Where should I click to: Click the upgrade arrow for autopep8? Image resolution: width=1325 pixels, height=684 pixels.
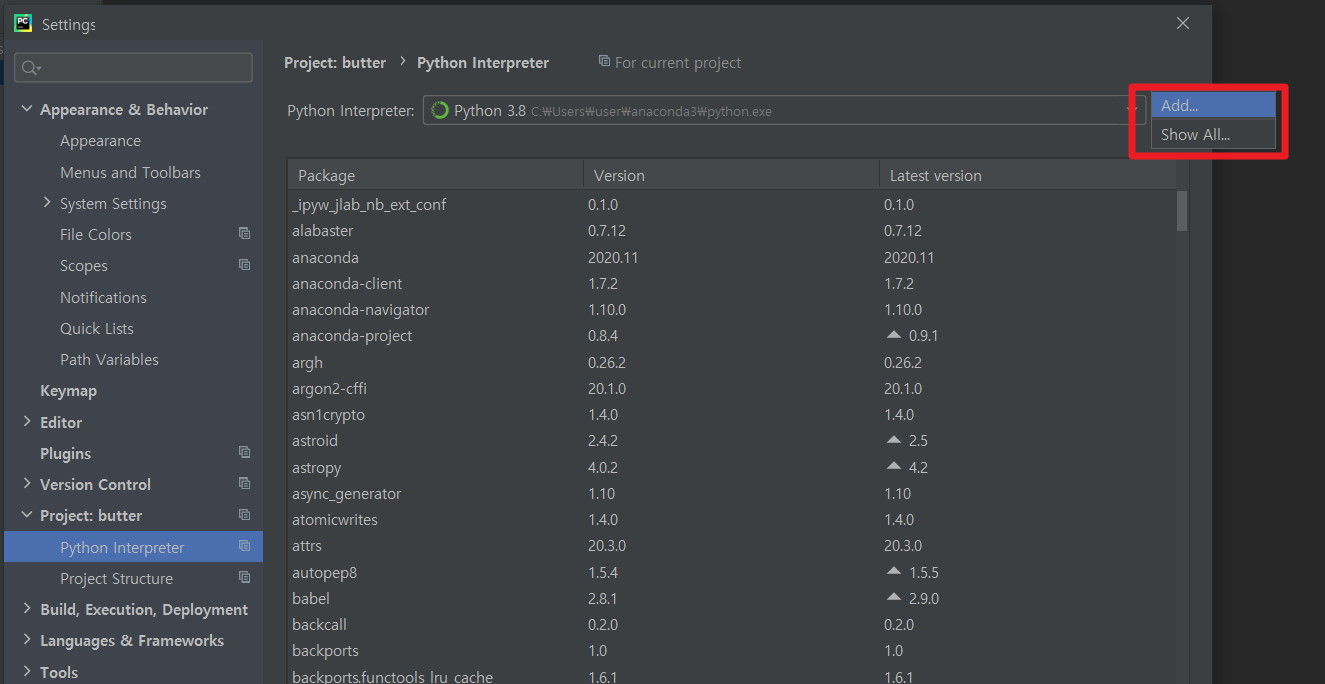coord(894,572)
